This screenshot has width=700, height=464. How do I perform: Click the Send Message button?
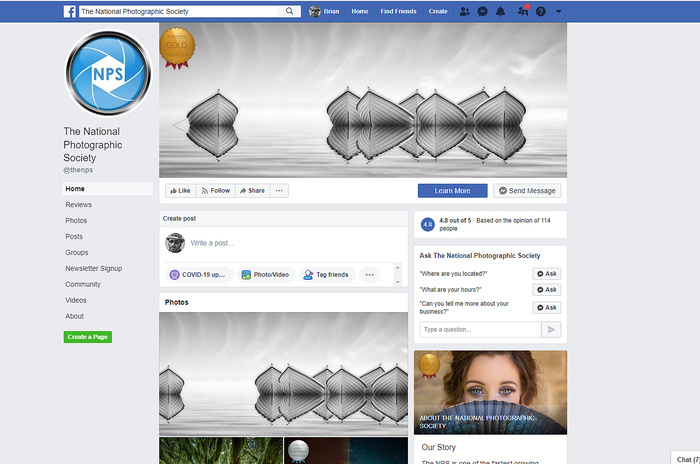coord(527,191)
